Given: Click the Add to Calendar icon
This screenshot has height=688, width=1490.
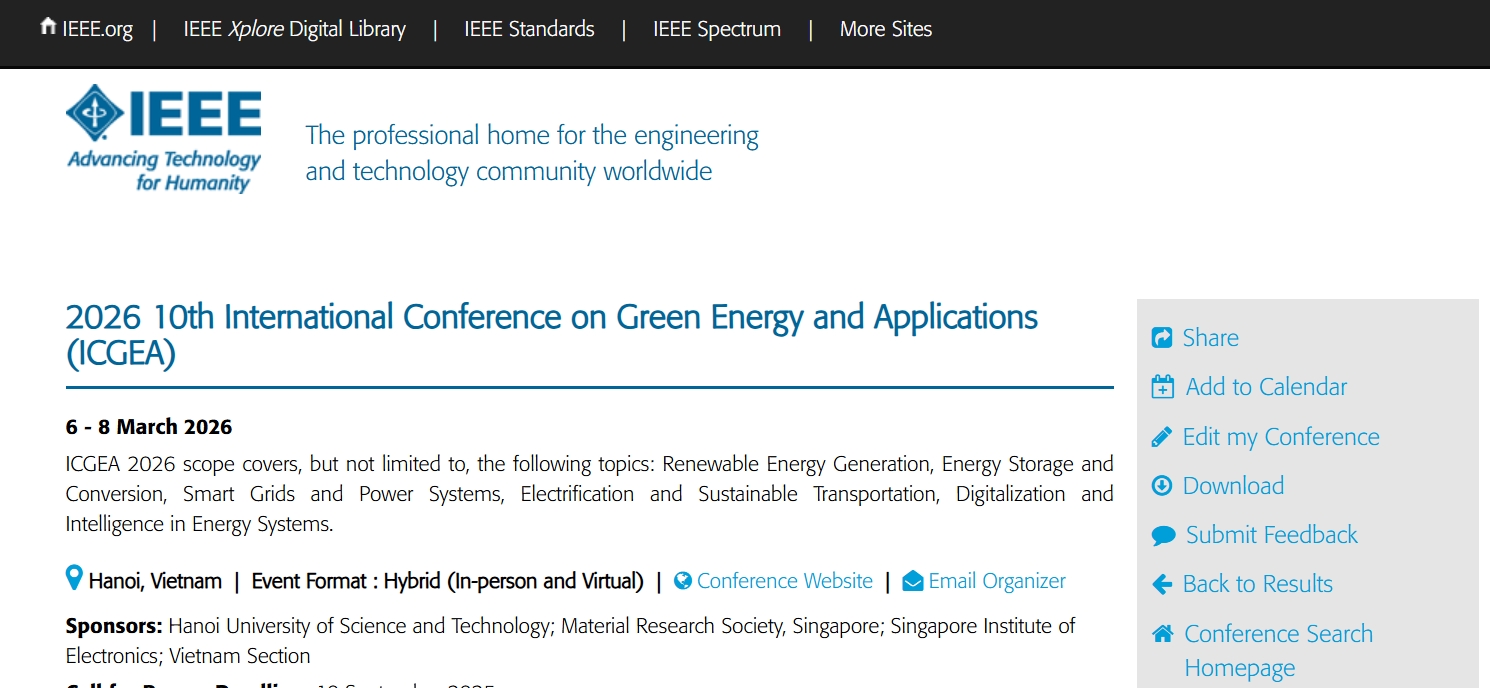Looking at the screenshot, I should pos(1163,387).
